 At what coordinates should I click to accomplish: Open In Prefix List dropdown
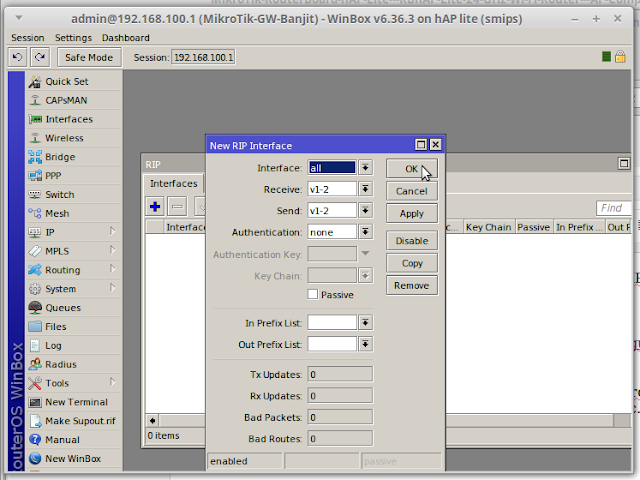[x=365, y=323]
